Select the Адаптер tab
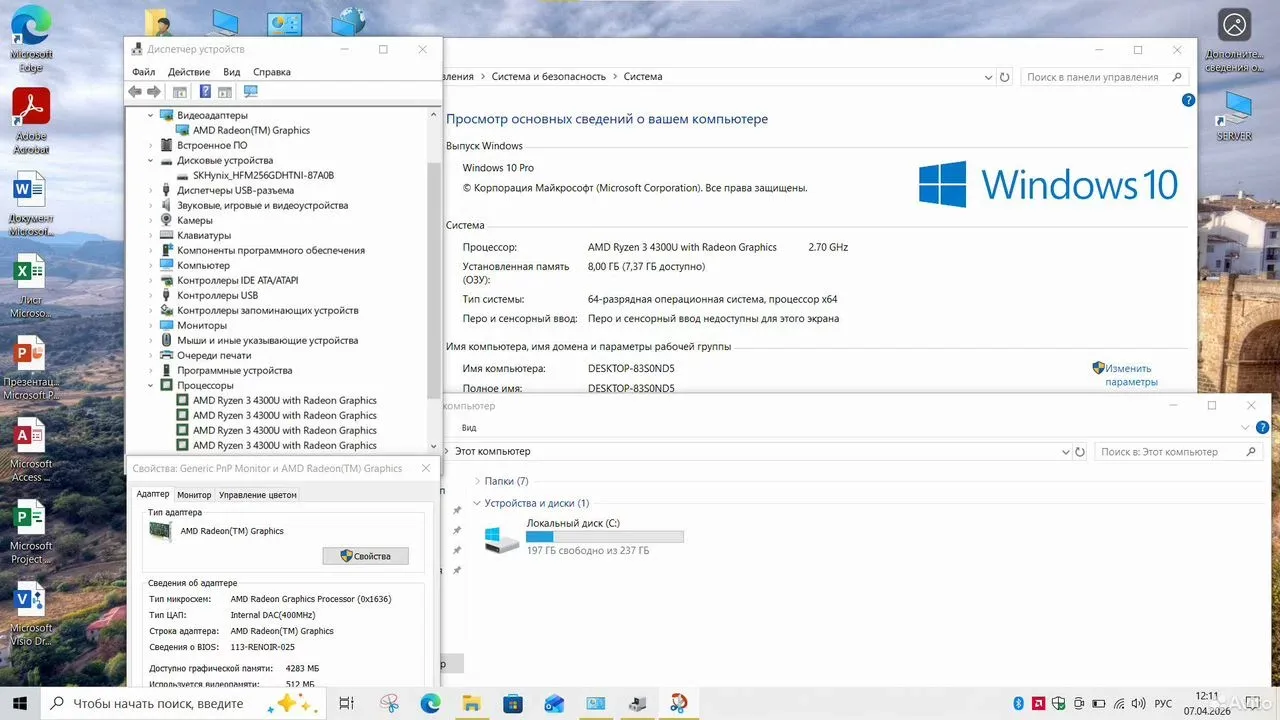This screenshot has width=1280, height=720. coord(153,494)
